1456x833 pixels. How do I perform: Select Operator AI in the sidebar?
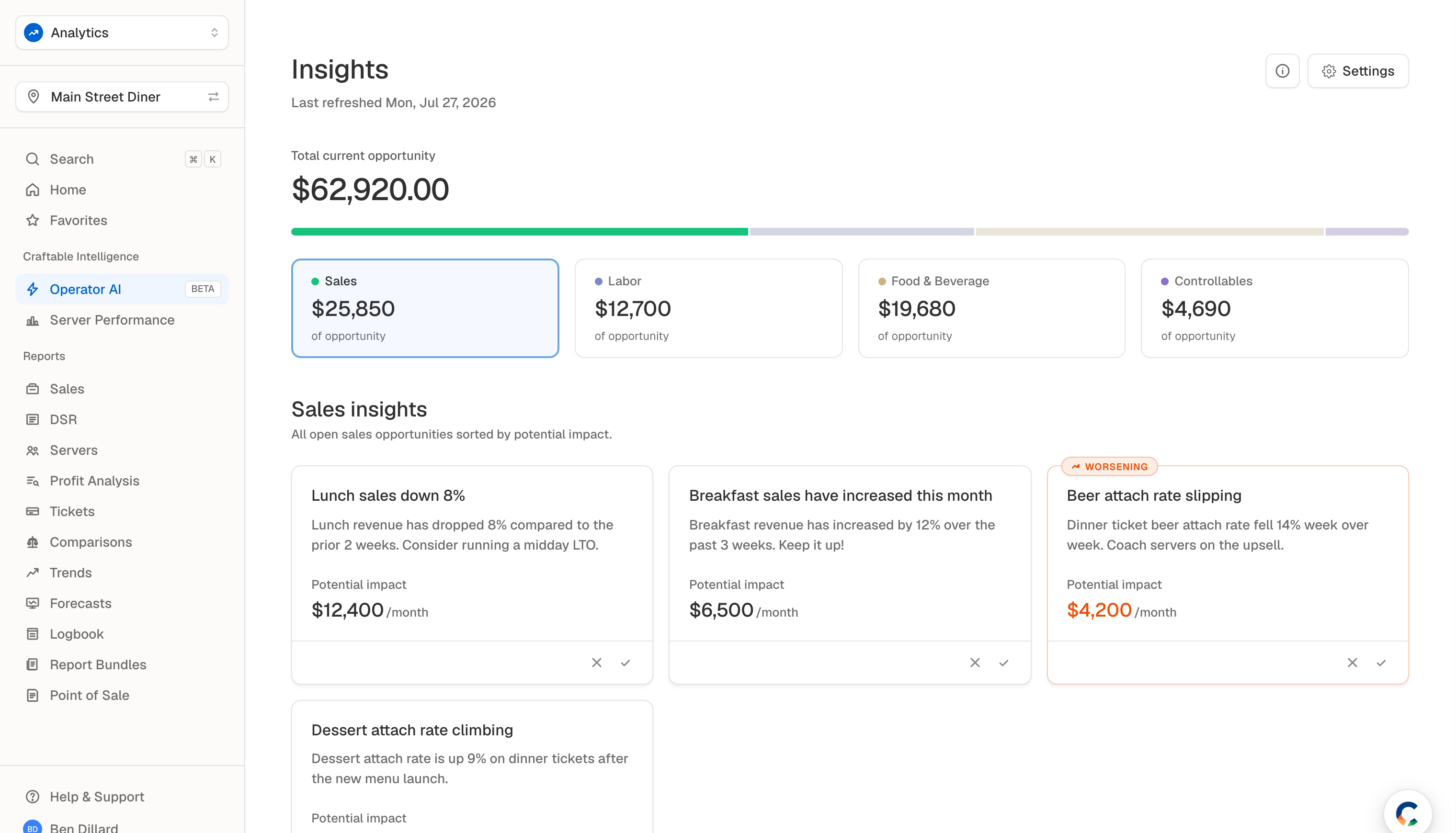(x=122, y=290)
